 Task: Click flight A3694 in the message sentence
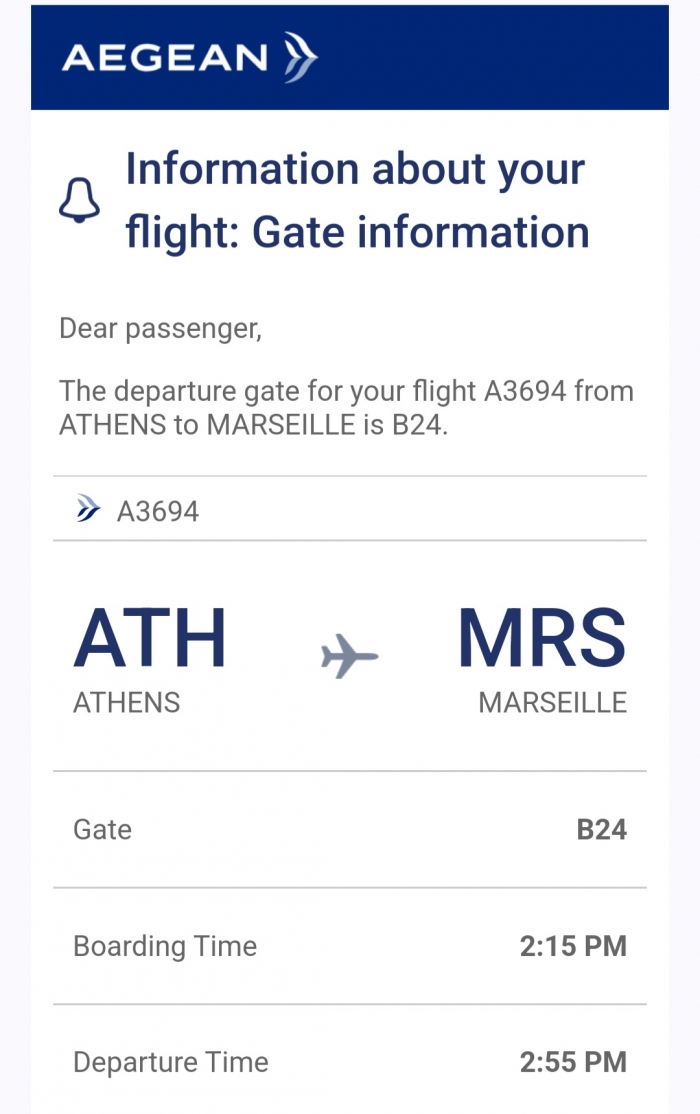pyautogui.click(x=525, y=391)
